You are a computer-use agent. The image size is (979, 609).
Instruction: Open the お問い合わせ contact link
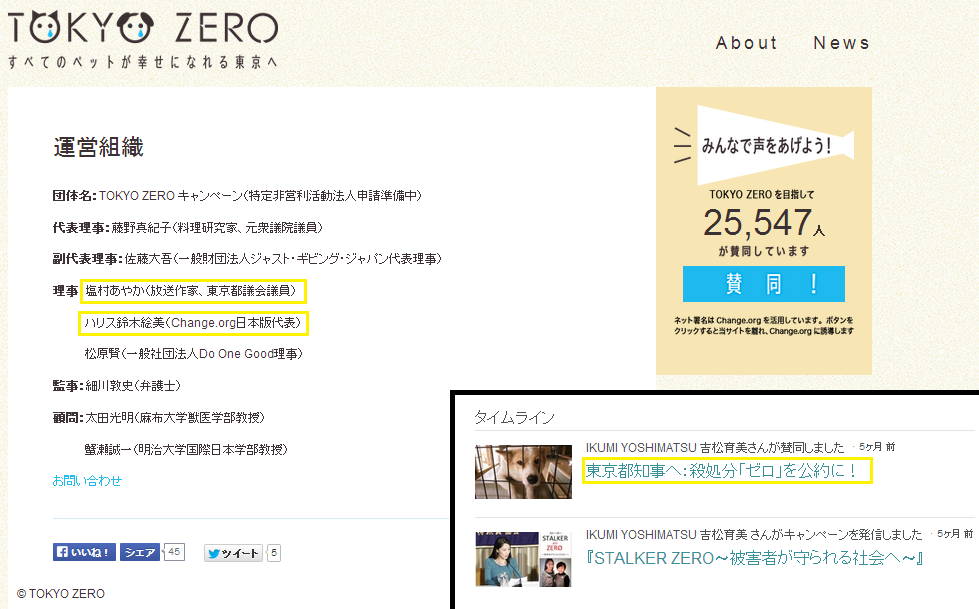coord(87,480)
